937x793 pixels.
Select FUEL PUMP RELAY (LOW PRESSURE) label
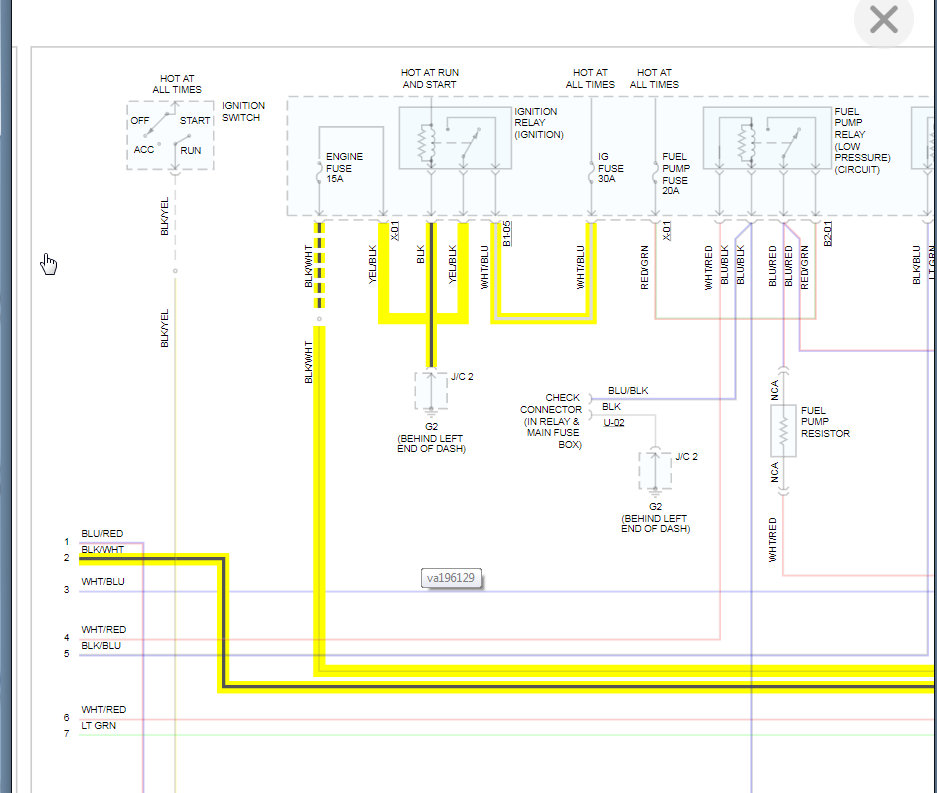[x=862, y=140]
